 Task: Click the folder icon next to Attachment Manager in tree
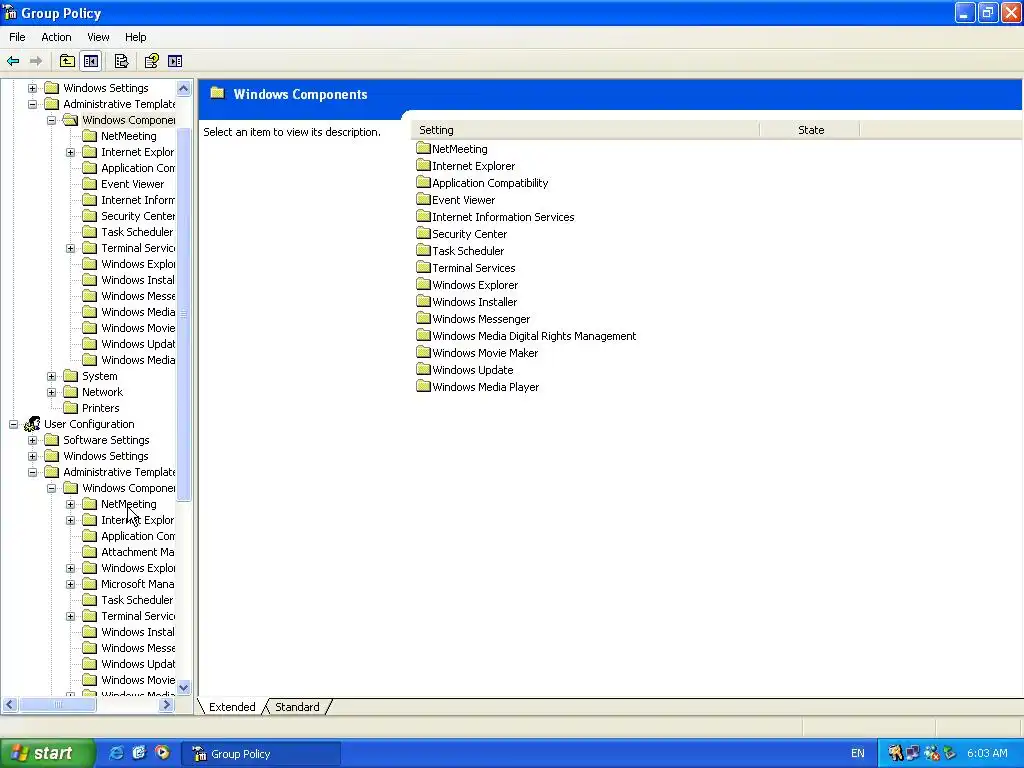[89, 552]
